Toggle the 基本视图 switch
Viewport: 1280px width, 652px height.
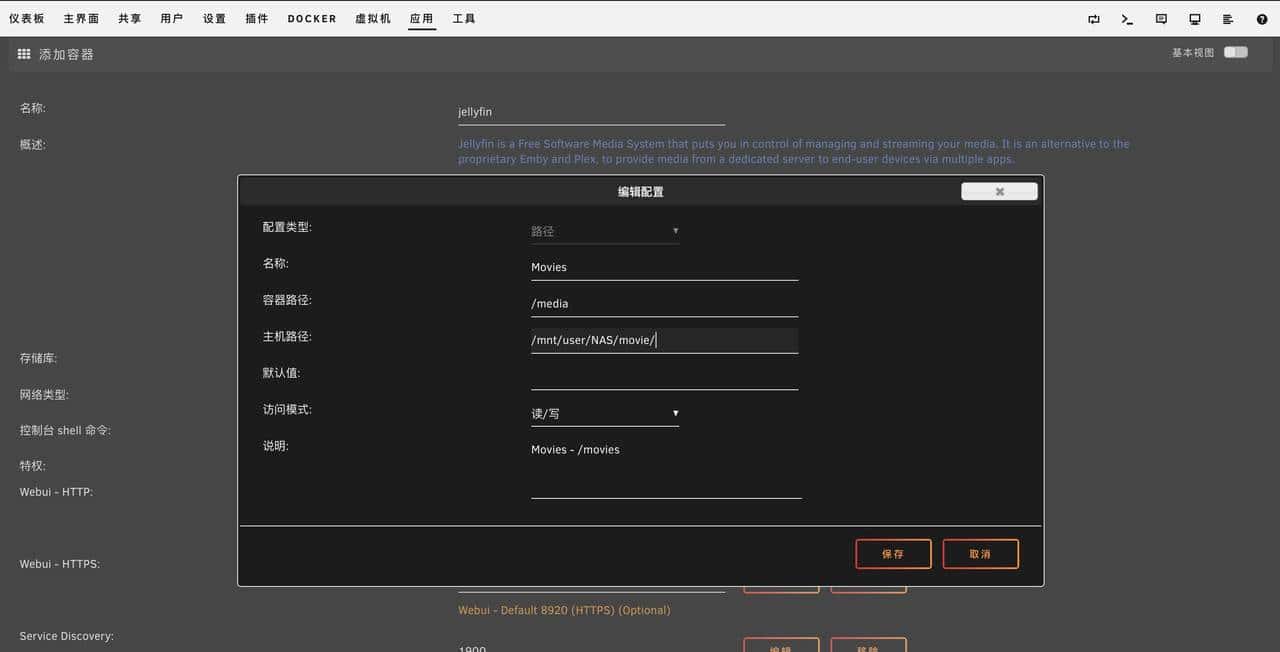pos(1235,51)
